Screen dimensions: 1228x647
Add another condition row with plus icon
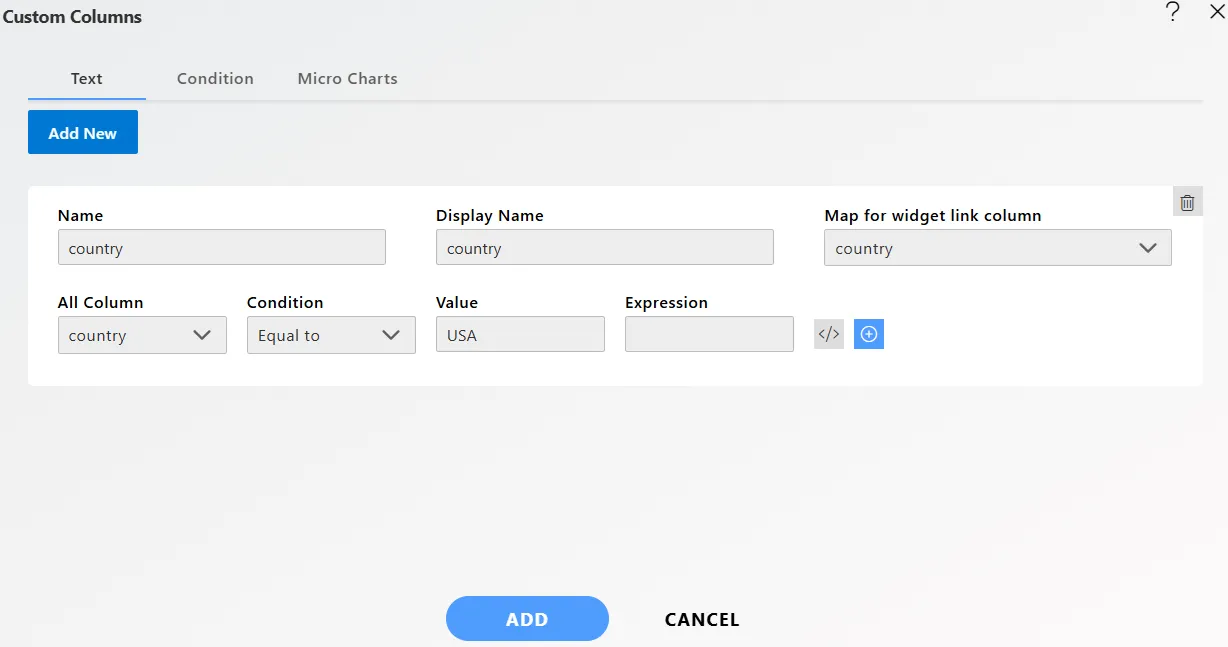tap(869, 334)
